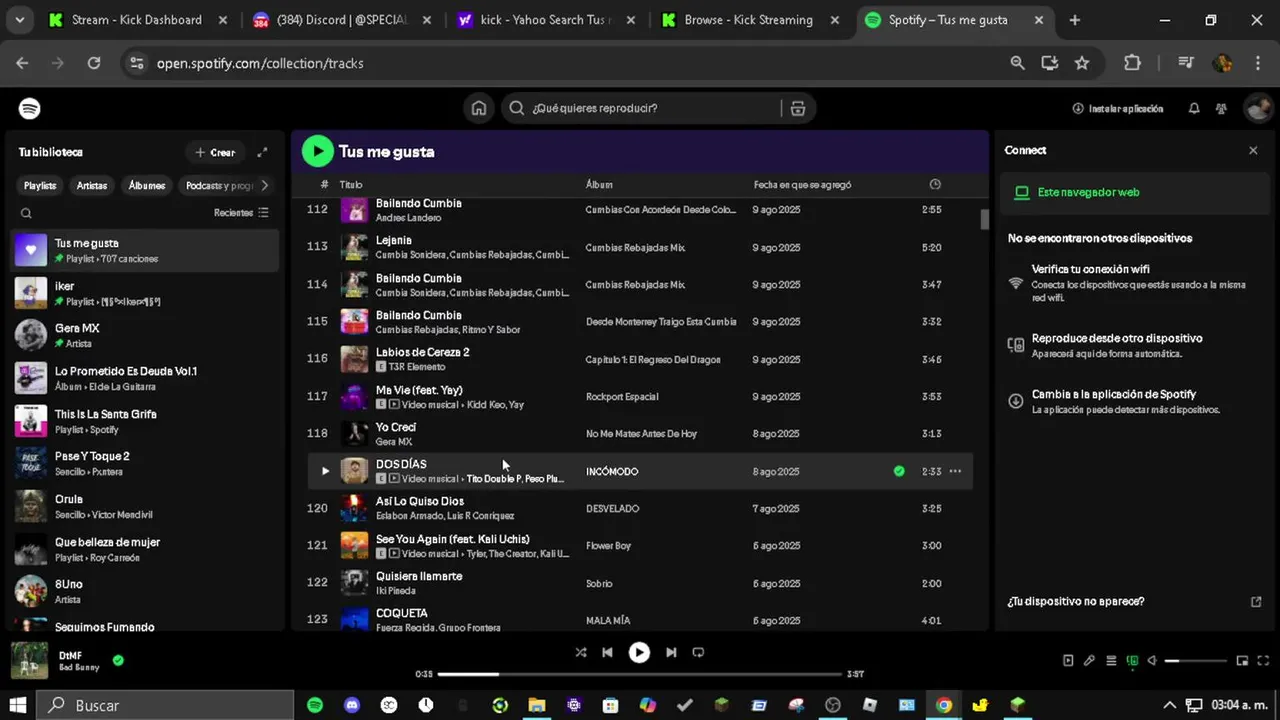
Task: Show lyrics with microphone icon
Action: click(x=1089, y=660)
